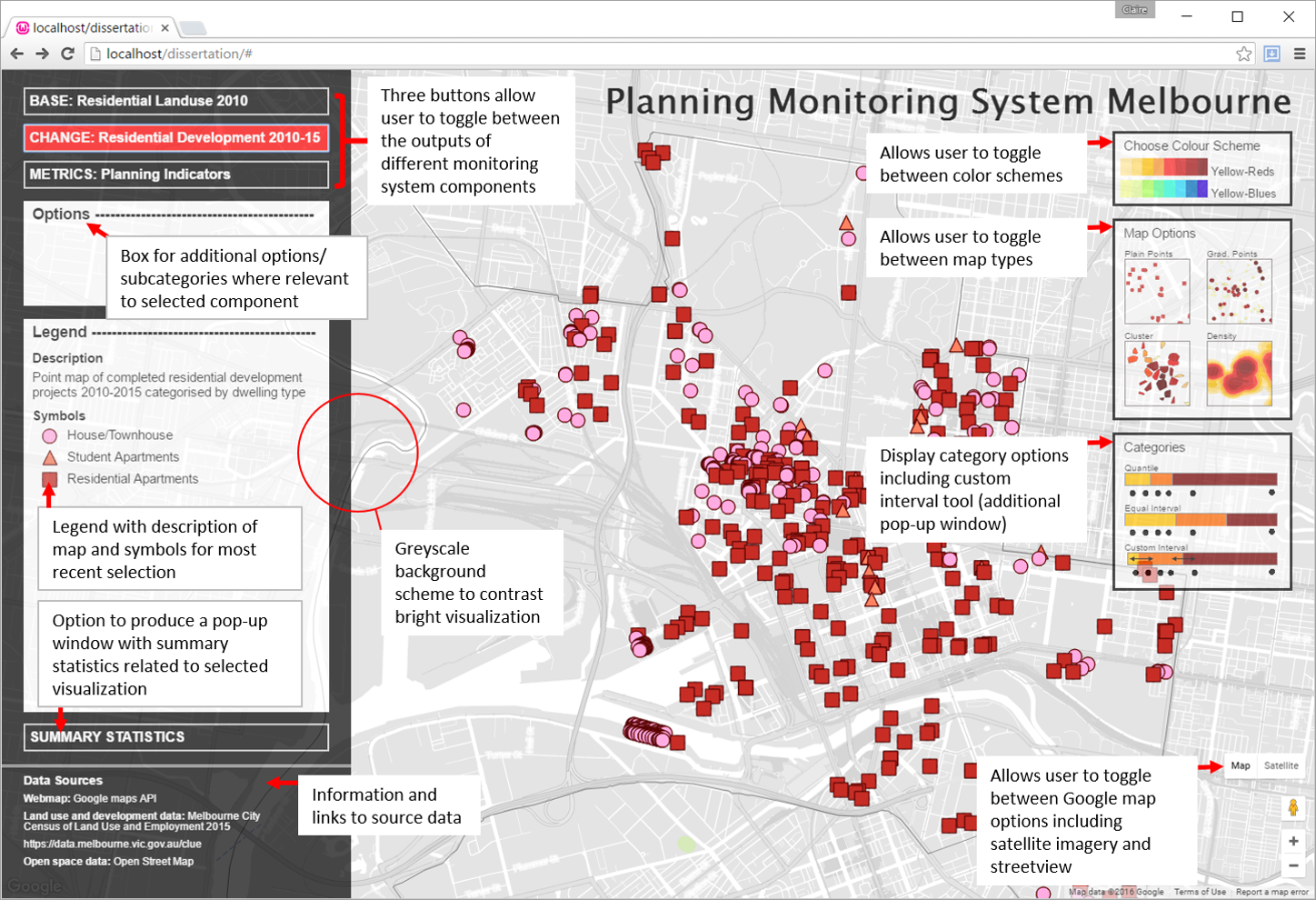
Task: Click the blue extension icon beside the star
Action: [x=1272, y=54]
